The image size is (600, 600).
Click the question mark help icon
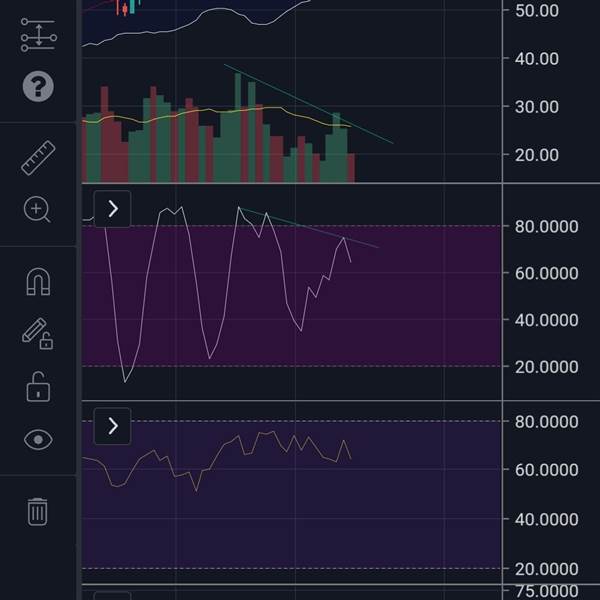pyautogui.click(x=38, y=86)
